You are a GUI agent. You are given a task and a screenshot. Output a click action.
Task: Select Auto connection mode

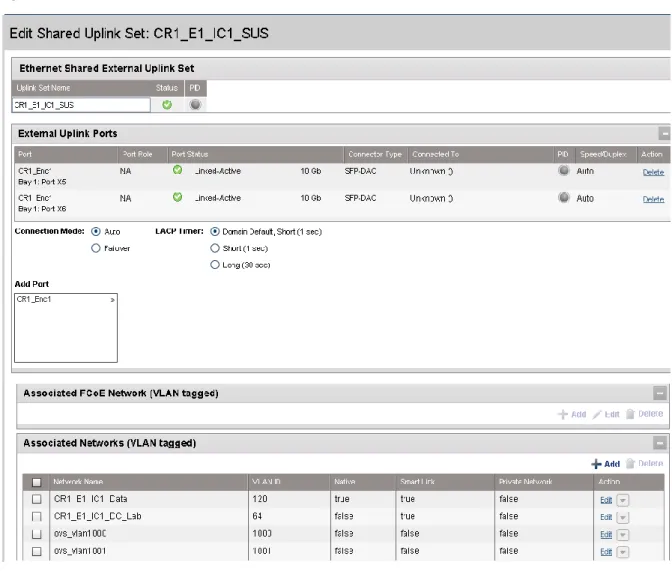[x=96, y=231]
